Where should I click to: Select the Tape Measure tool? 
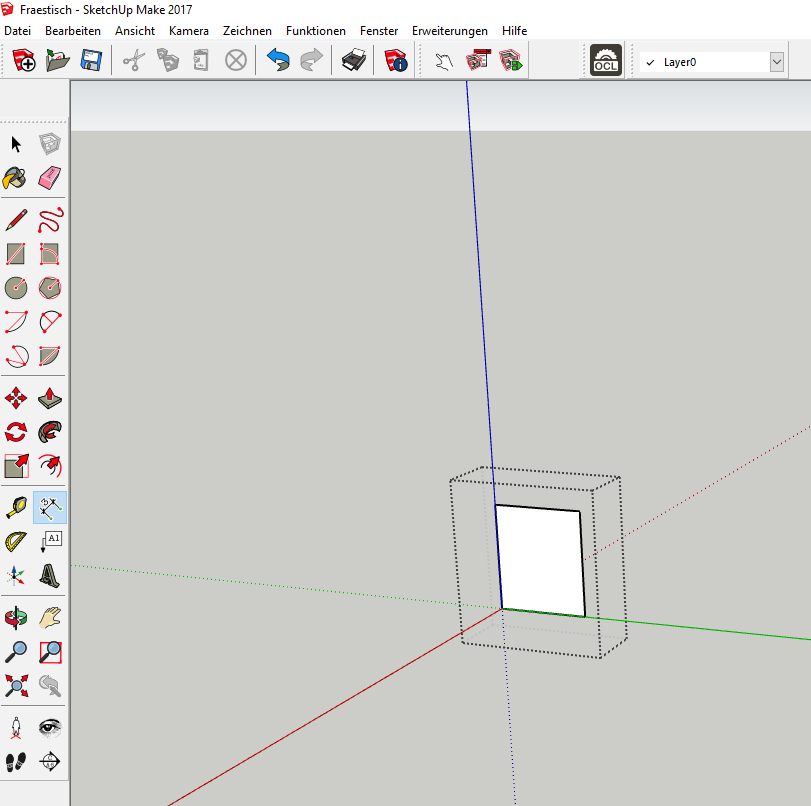coord(16,508)
